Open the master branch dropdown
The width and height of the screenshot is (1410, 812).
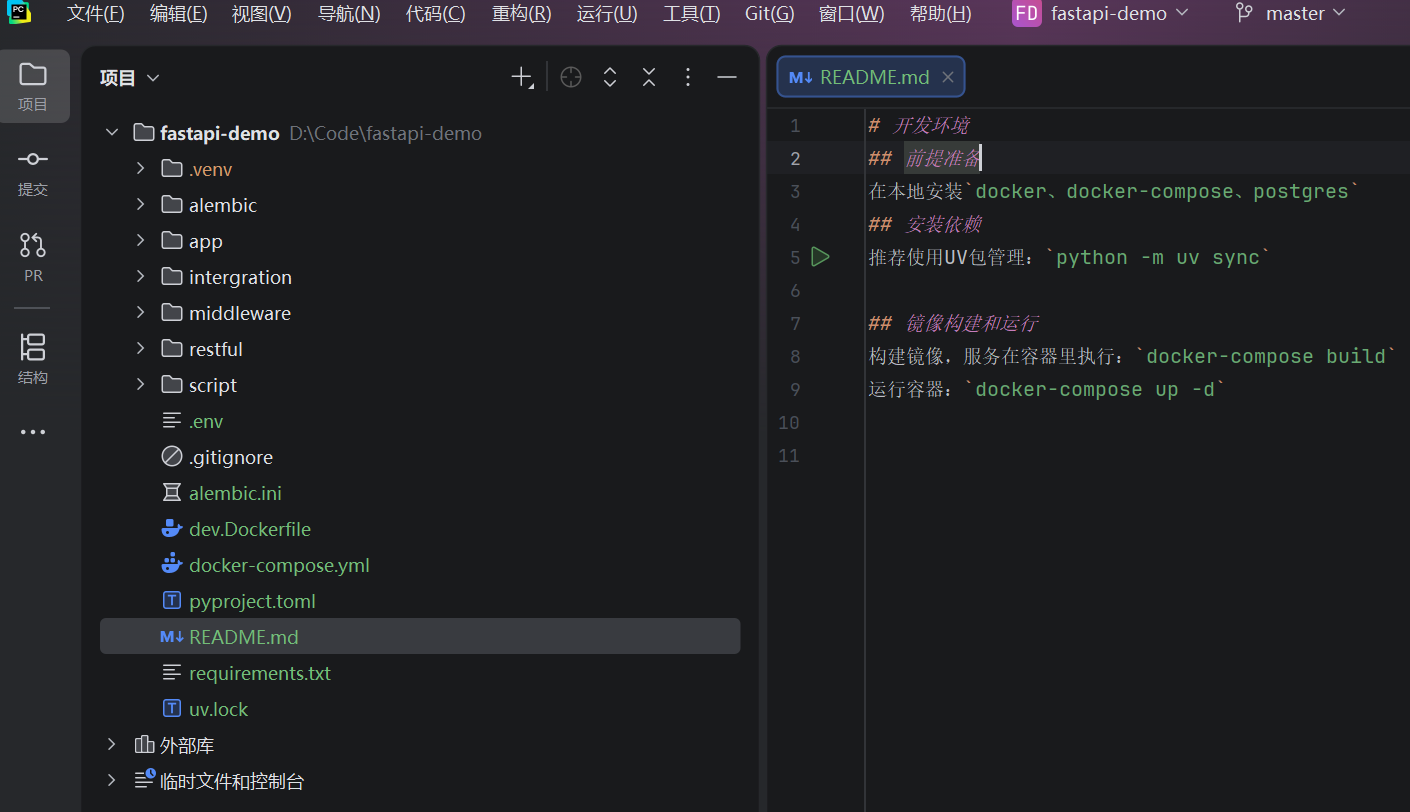click(1295, 14)
